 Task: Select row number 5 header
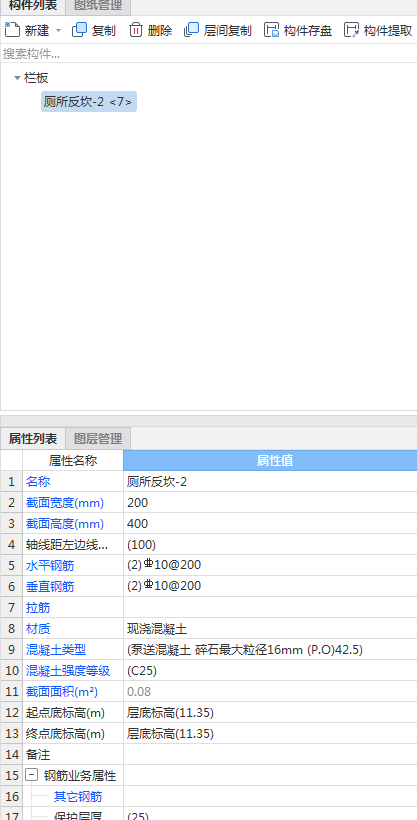[12, 565]
